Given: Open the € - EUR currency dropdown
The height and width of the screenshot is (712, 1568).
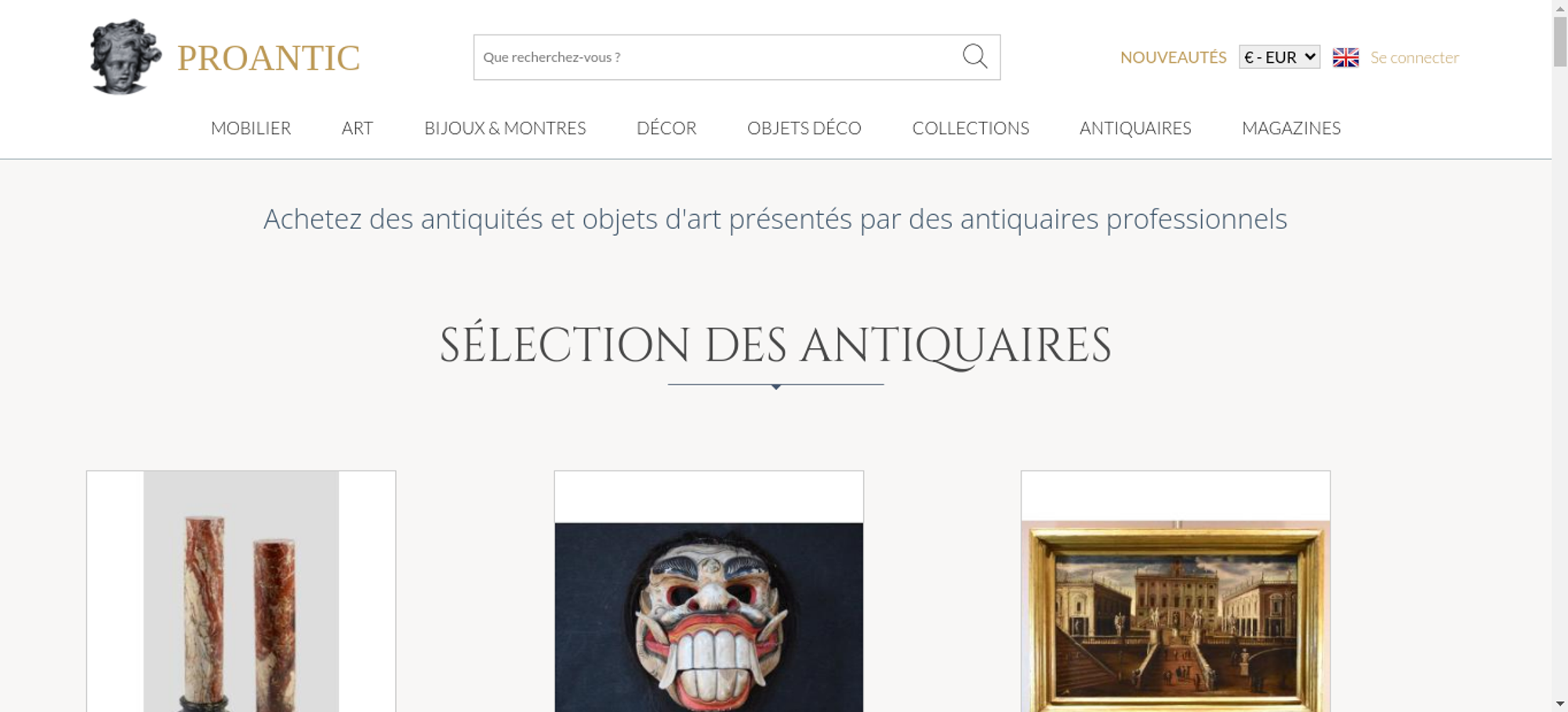Looking at the screenshot, I should click(x=1279, y=57).
